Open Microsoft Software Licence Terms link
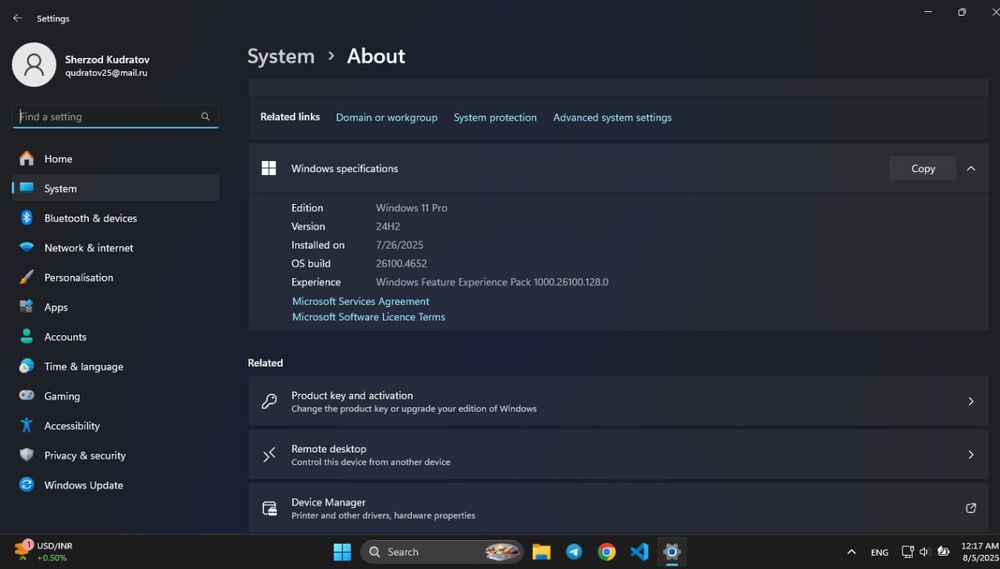 [x=369, y=317]
